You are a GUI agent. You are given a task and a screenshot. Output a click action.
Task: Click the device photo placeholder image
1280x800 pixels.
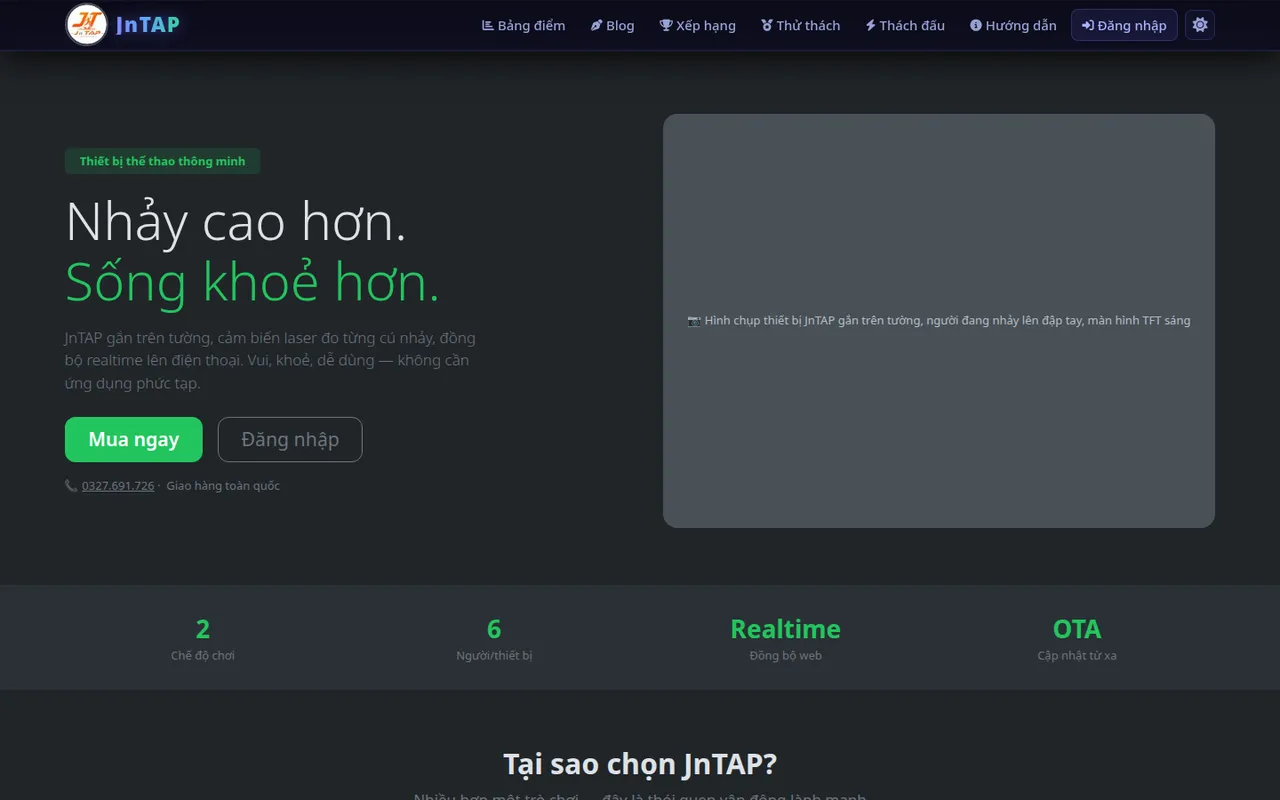tap(939, 321)
